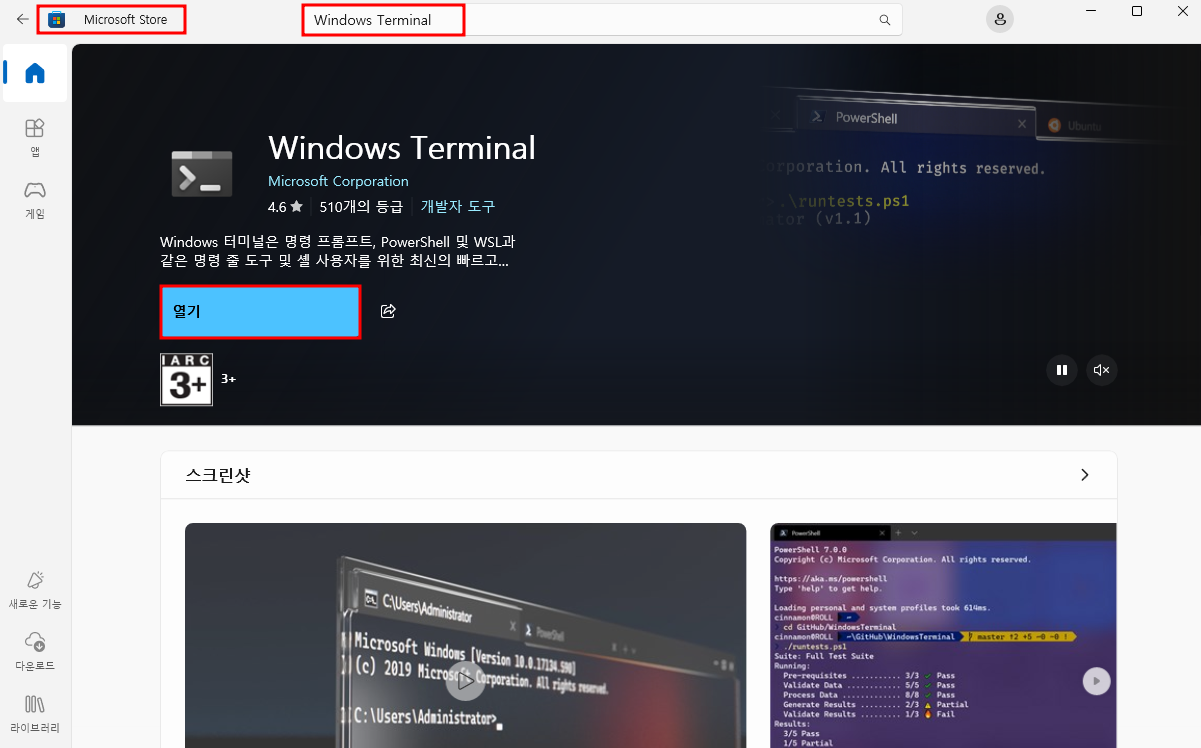
Task: Play the first screenshot video
Action: (x=465, y=680)
